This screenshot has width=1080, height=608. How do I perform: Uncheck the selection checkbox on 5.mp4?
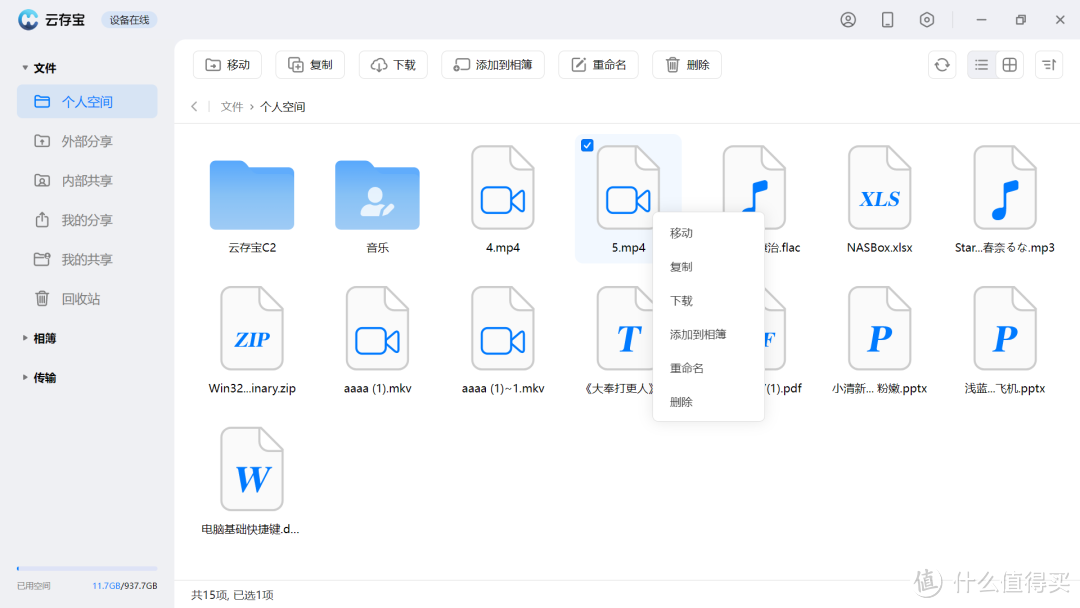(586, 144)
